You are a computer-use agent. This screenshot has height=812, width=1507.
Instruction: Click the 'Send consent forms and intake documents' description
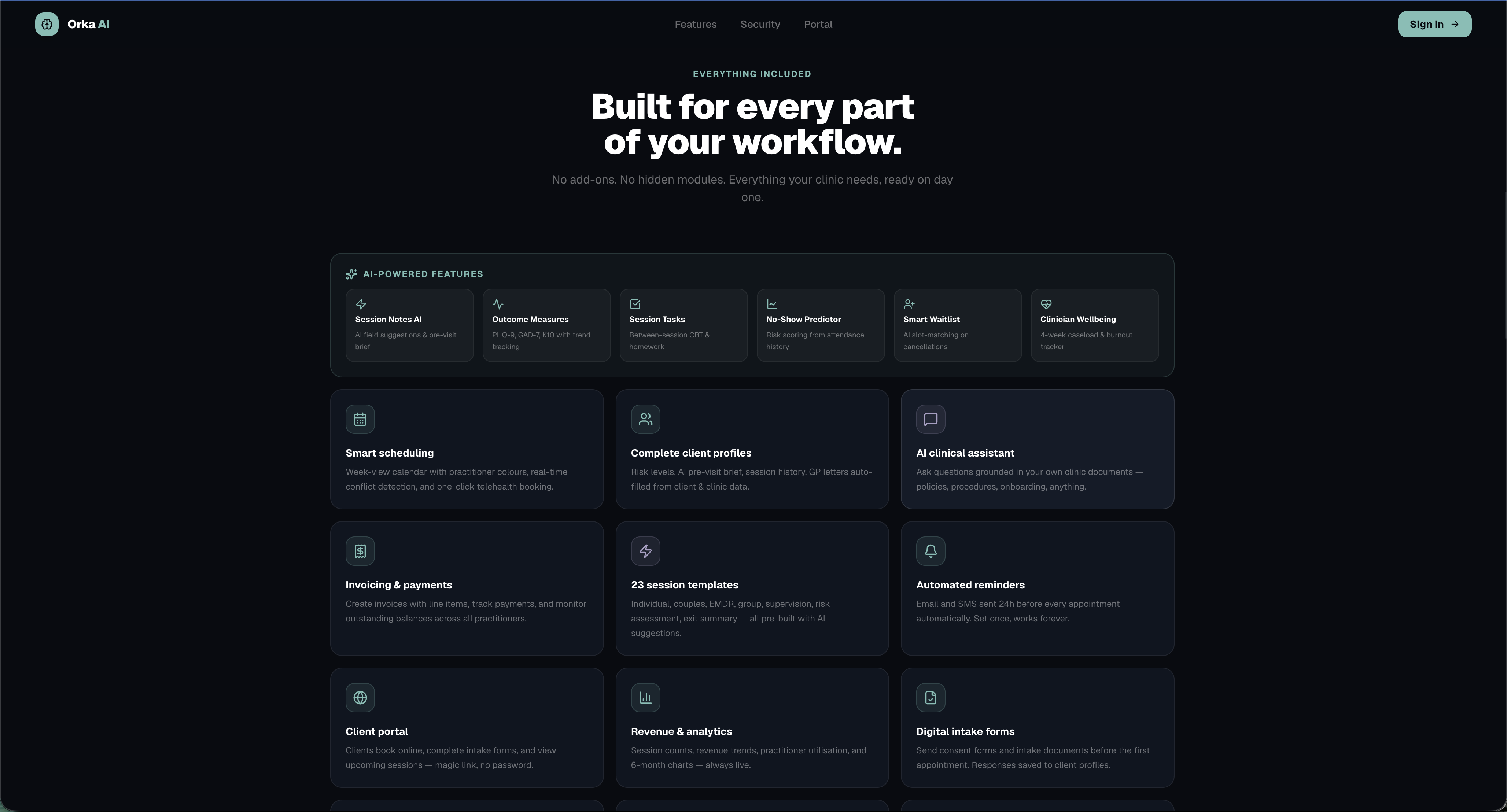[x=1033, y=758]
